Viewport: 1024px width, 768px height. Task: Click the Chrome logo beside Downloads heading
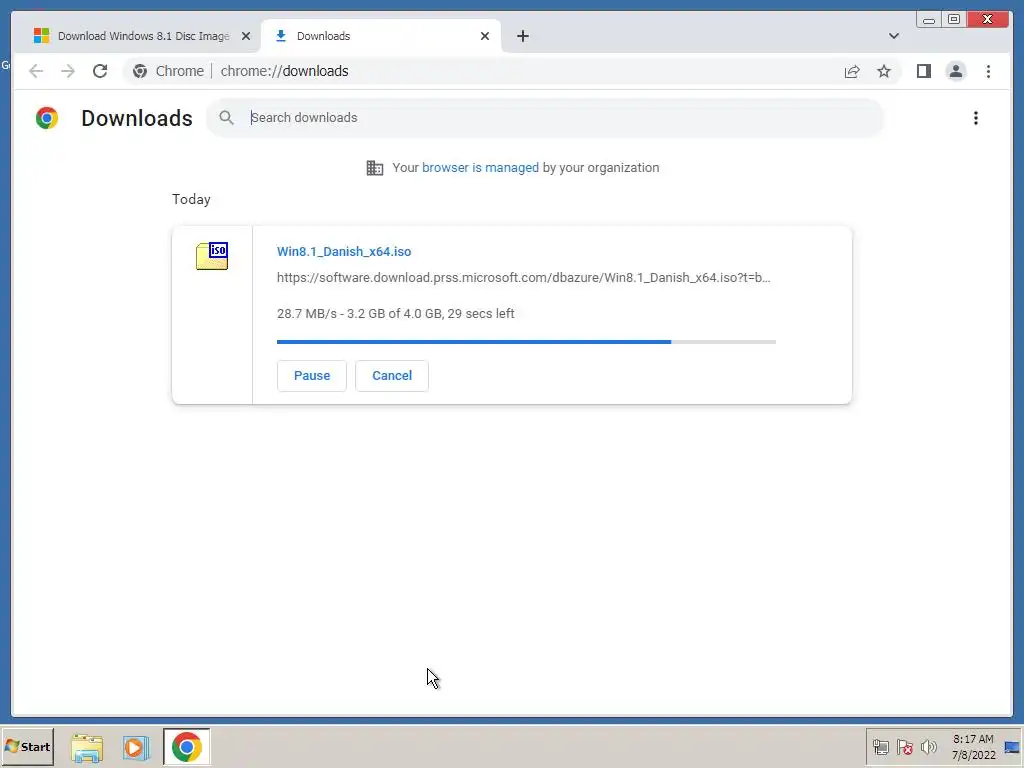(47, 118)
